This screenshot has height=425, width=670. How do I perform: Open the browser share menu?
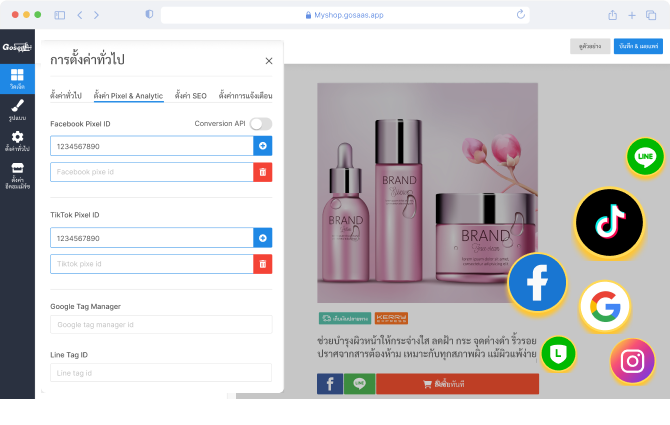[x=613, y=15]
